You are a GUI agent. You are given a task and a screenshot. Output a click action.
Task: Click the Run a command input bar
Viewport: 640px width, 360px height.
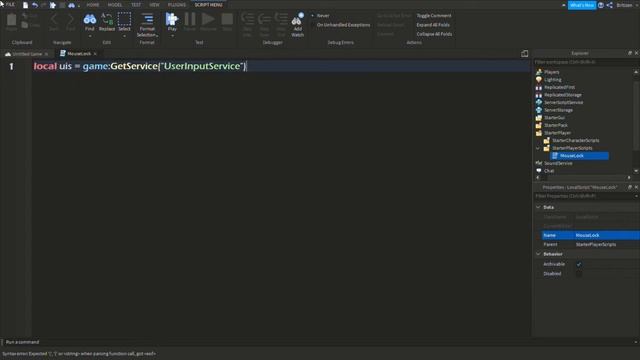(318, 342)
